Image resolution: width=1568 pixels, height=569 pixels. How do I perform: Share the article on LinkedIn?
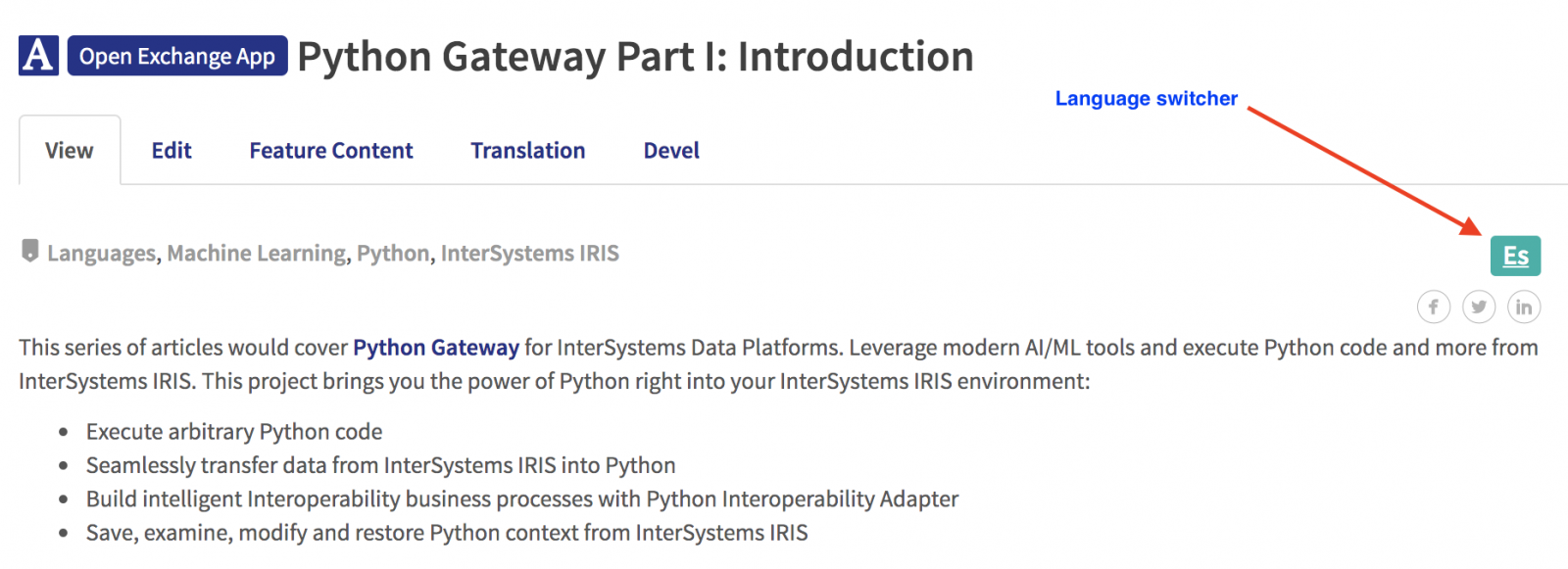tap(1524, 308)
